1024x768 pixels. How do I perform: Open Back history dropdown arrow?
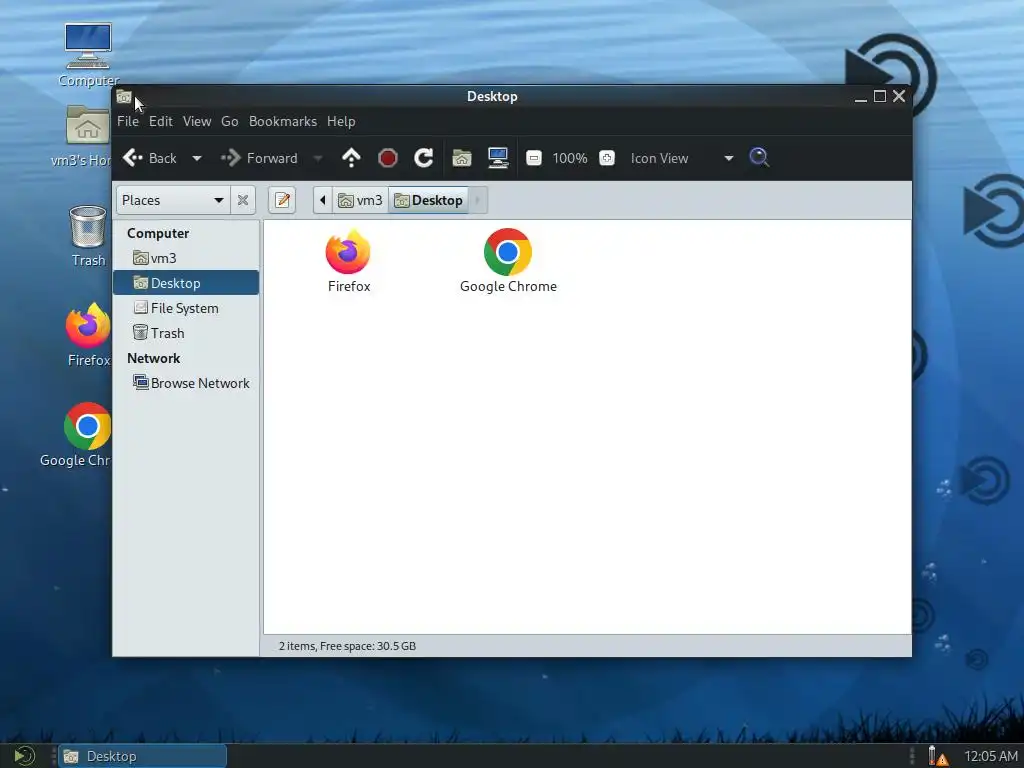[197, 158]
